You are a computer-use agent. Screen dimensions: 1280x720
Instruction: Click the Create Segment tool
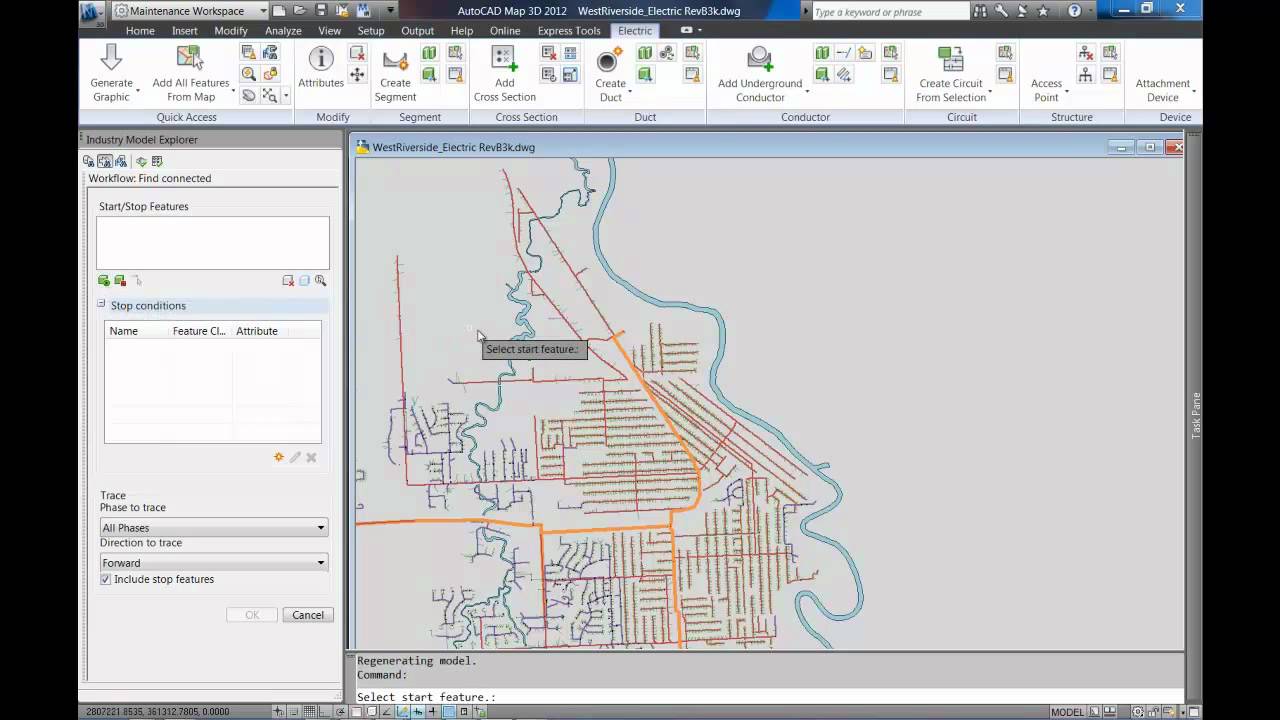395,74
